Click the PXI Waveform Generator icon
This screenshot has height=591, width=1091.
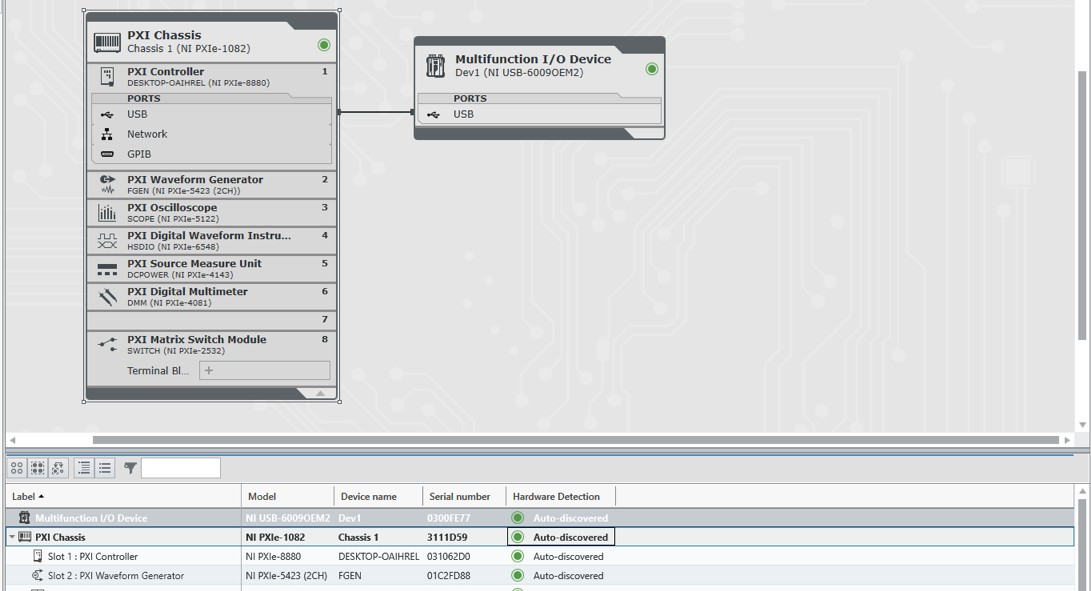click(107, 184)
